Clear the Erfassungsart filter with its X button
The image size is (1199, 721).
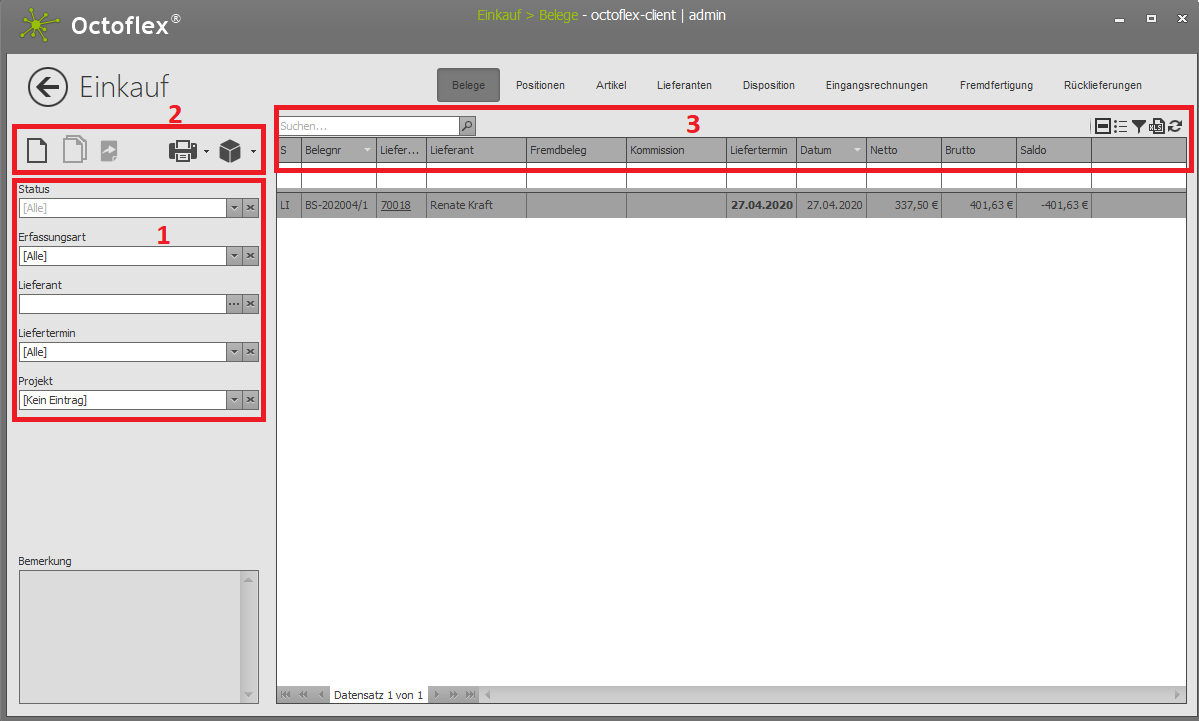(x=250, y=256)
